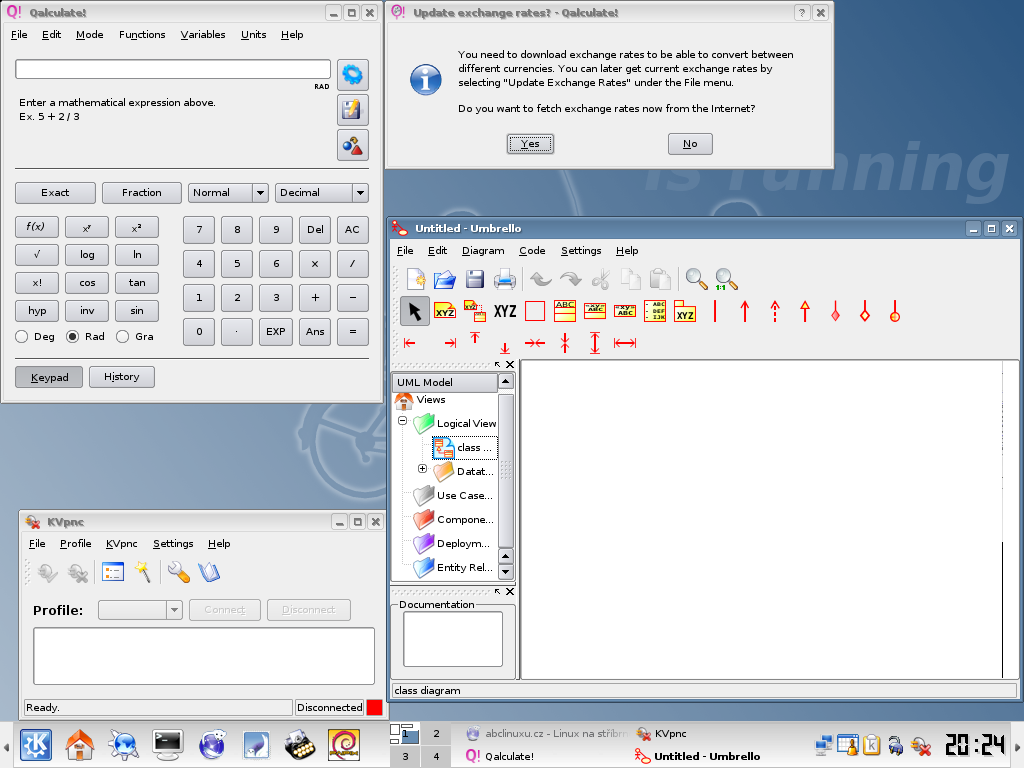Toggle inv in Qalculate keypad
Image resolution: width=1024 pixels, height=768 pixels.
[x=87, y=311]
